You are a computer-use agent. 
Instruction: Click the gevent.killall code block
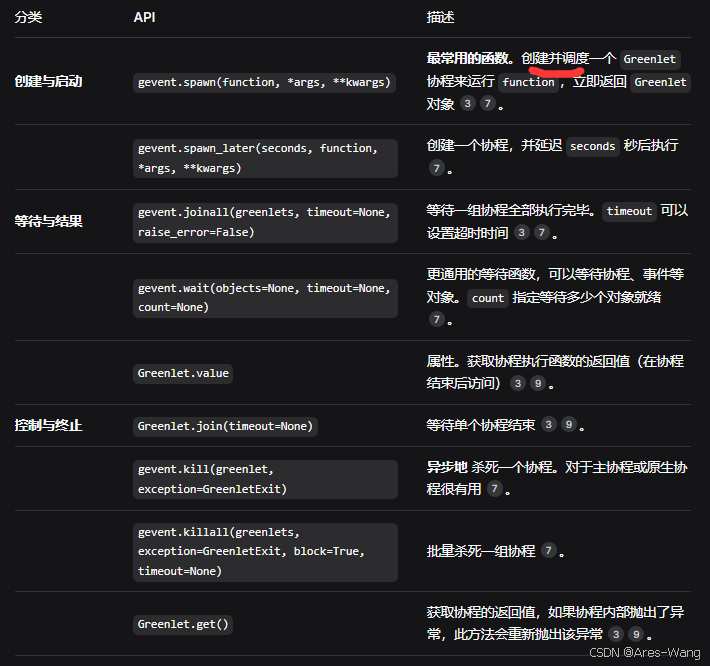coord(265,552)
